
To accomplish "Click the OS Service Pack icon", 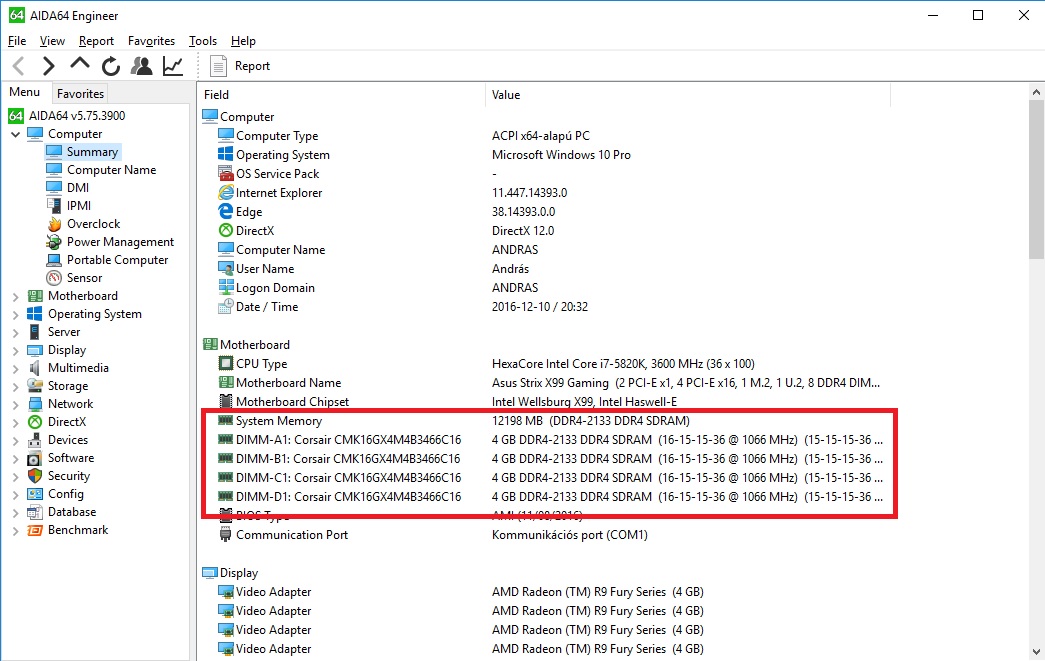I will pos(226,174).
